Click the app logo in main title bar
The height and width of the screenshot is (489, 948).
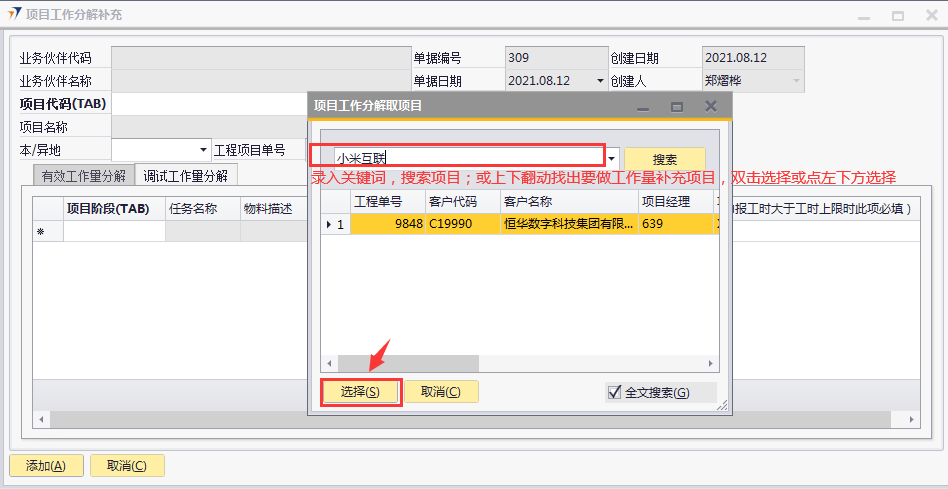point(14,15)
